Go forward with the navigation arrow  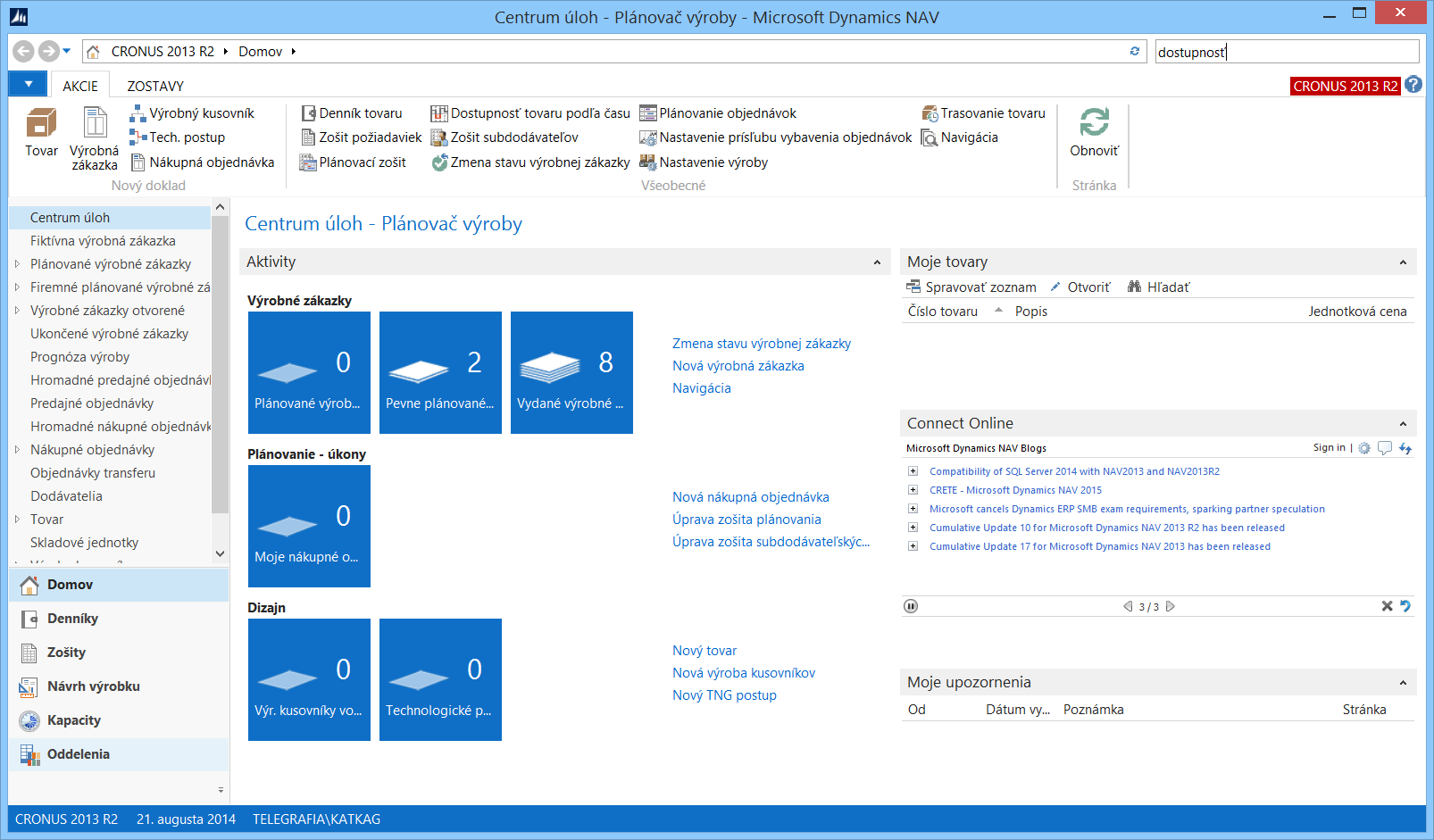tap(48, 51)
